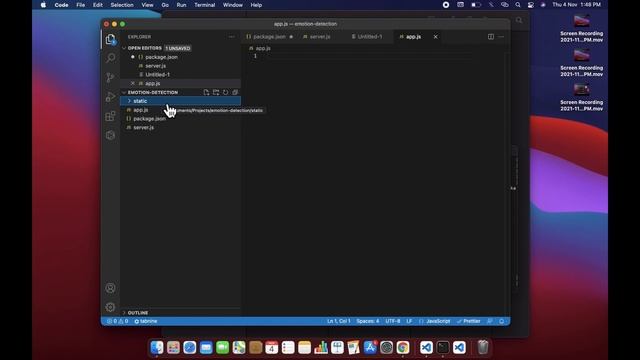
Task: Open errors and warnings in the status bar
Action: (118, 321)
